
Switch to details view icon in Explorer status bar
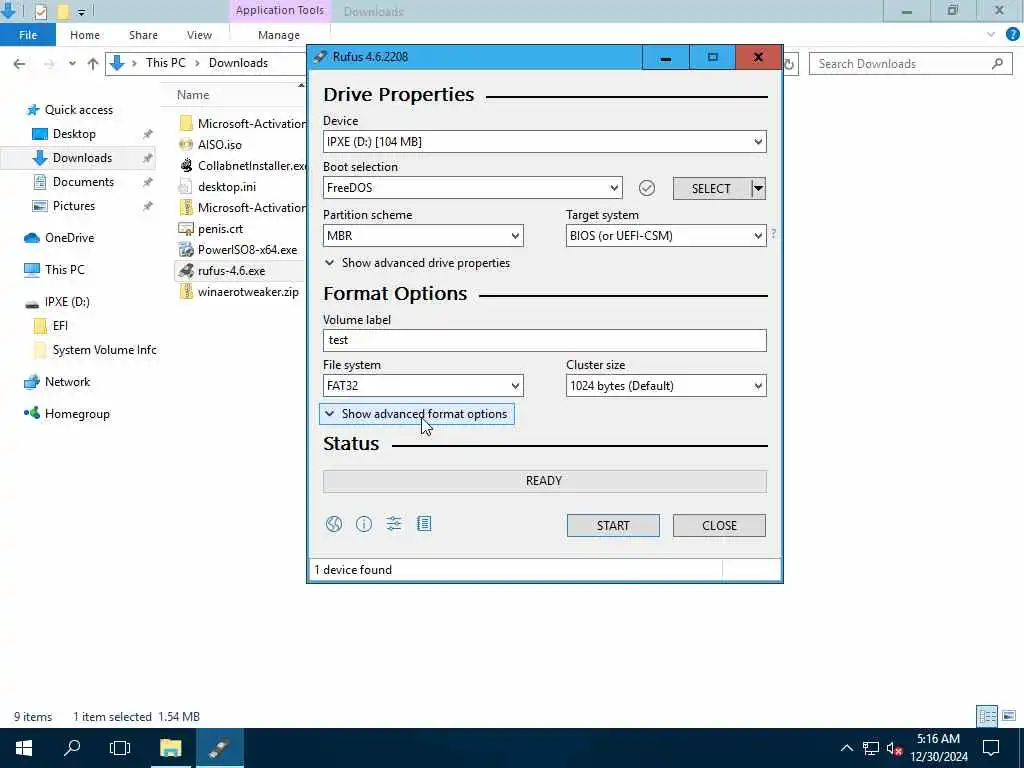987,716
